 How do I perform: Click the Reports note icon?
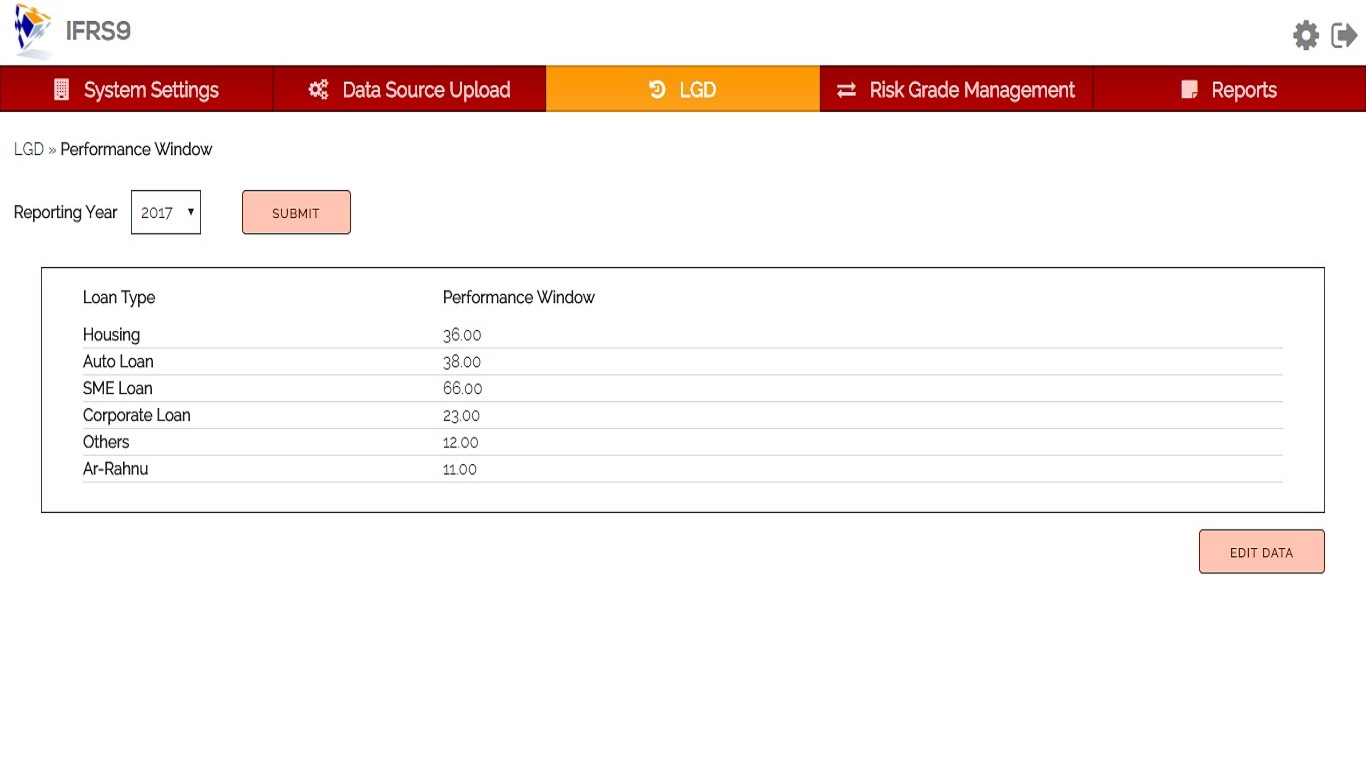tap(1189, 90)
